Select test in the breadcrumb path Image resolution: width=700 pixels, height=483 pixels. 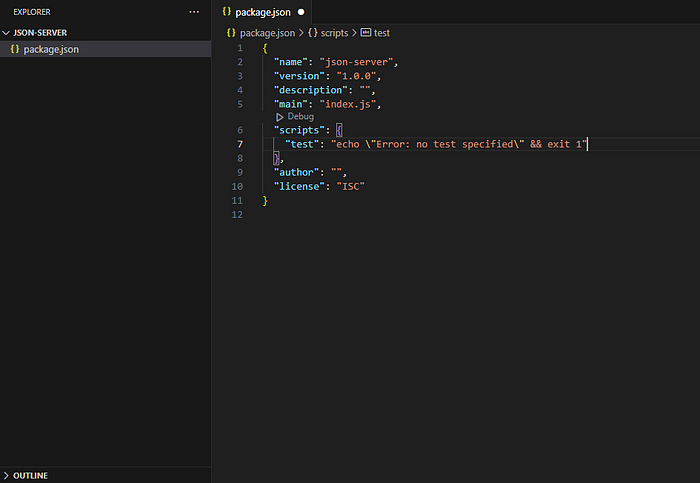click(382, 33)
